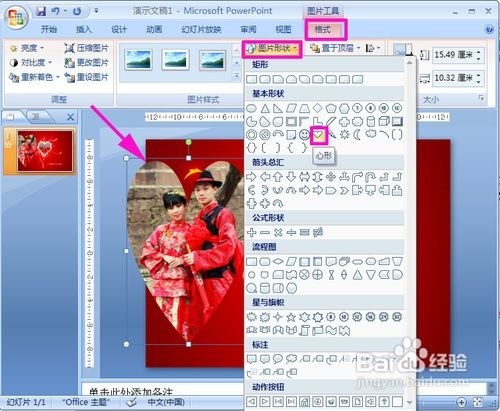This screenshot has width=500, height=411.
Task: Open the 审阅 tab
Action: click(x=248, y=29)
